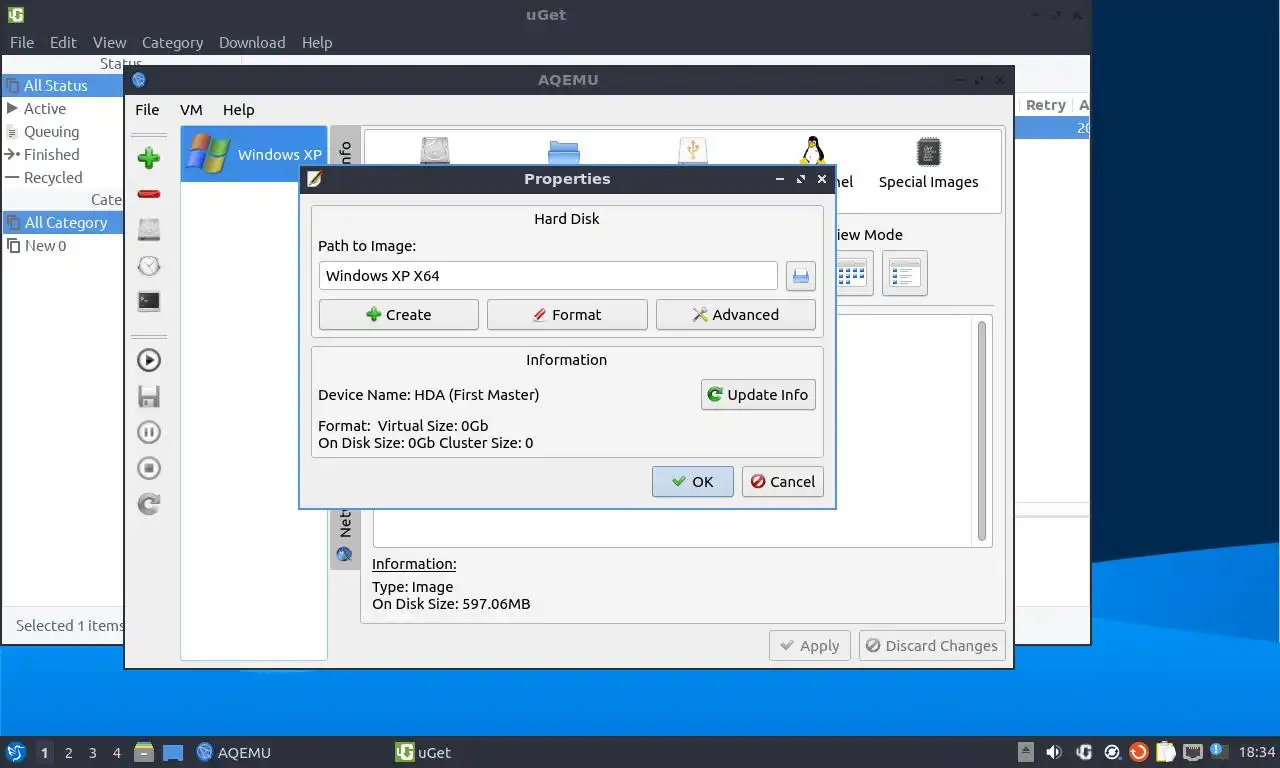Open AQEMU VM menu
The height and width of the screenshot is (768, 1280).
point(191,110)
